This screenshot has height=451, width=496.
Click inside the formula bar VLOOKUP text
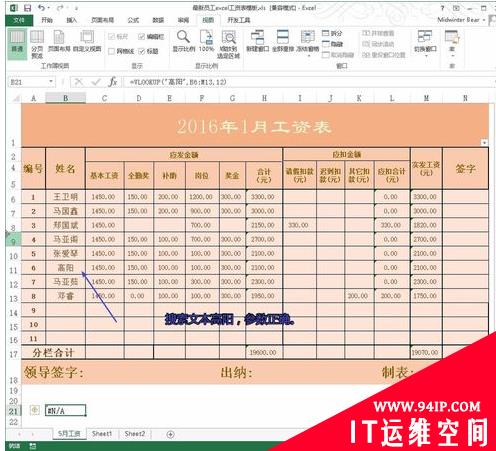178,82
